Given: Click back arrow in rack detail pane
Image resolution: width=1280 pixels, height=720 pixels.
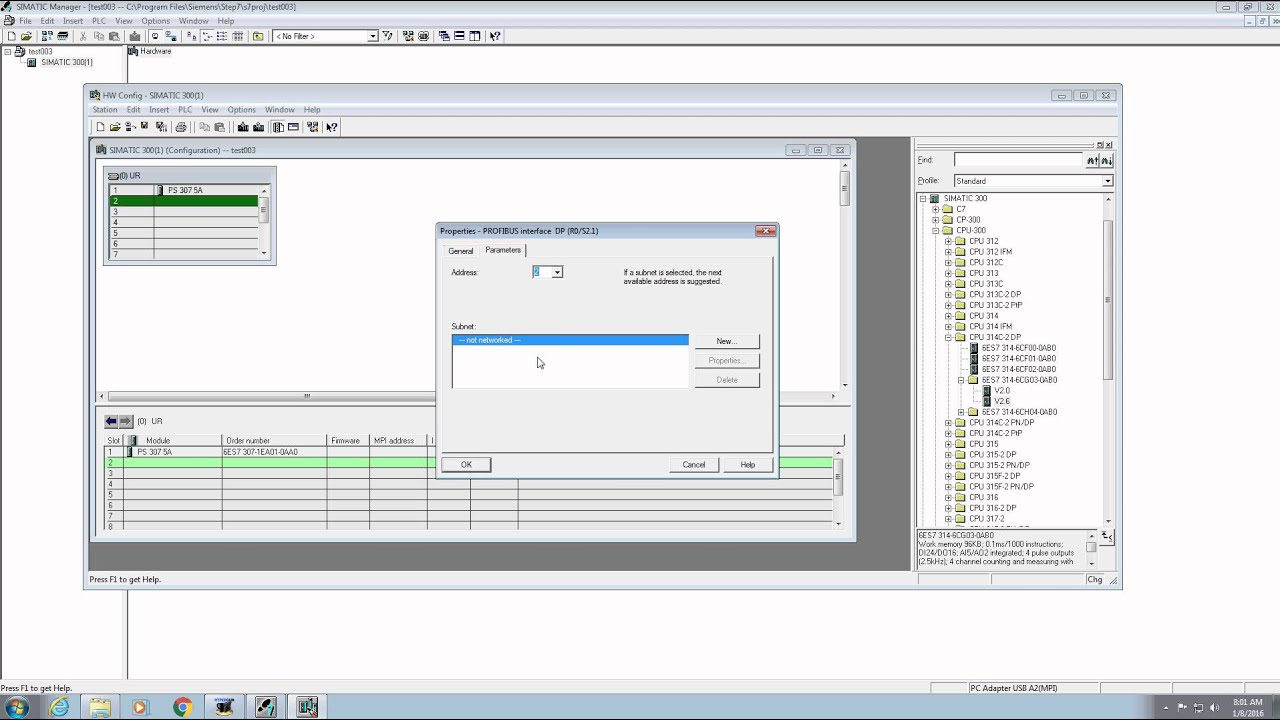Looking at the screenshot, I should (x=111, y=421).
